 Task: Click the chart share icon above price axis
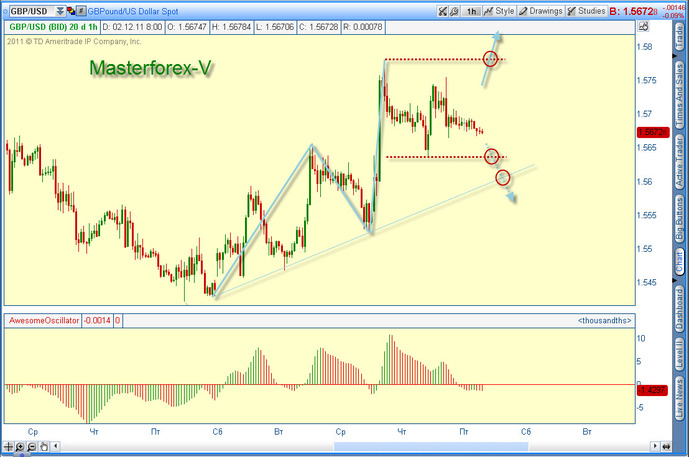643,27
